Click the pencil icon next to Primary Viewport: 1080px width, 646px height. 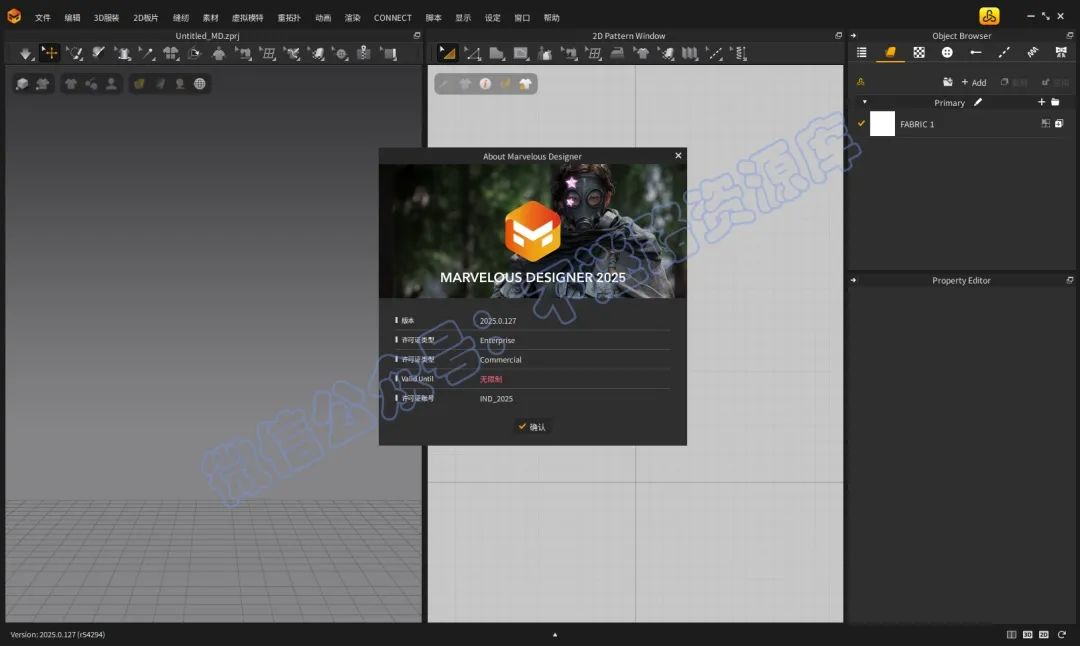click(x=978, y=102)
